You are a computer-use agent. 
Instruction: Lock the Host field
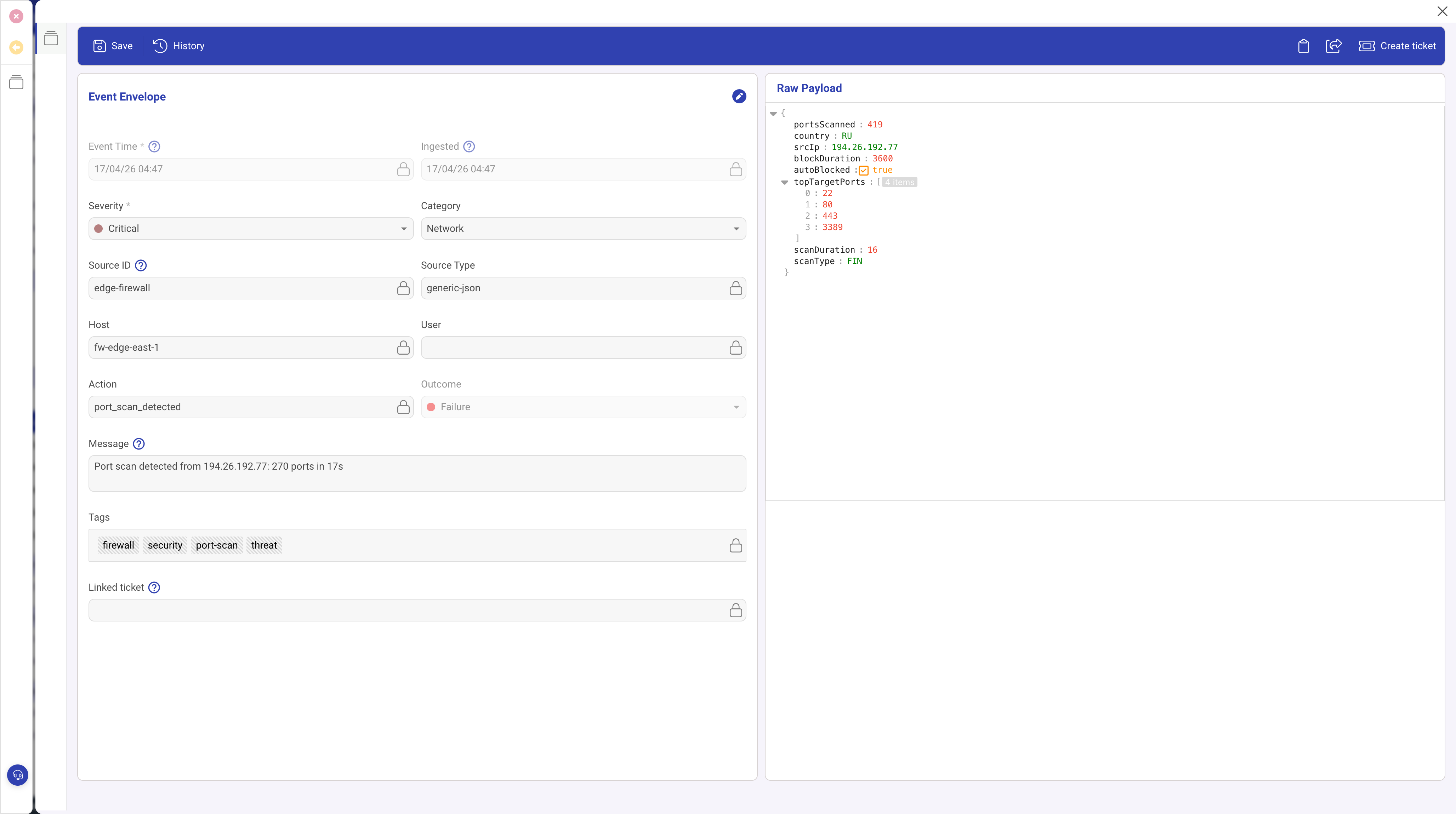click(x=403, y=348)
